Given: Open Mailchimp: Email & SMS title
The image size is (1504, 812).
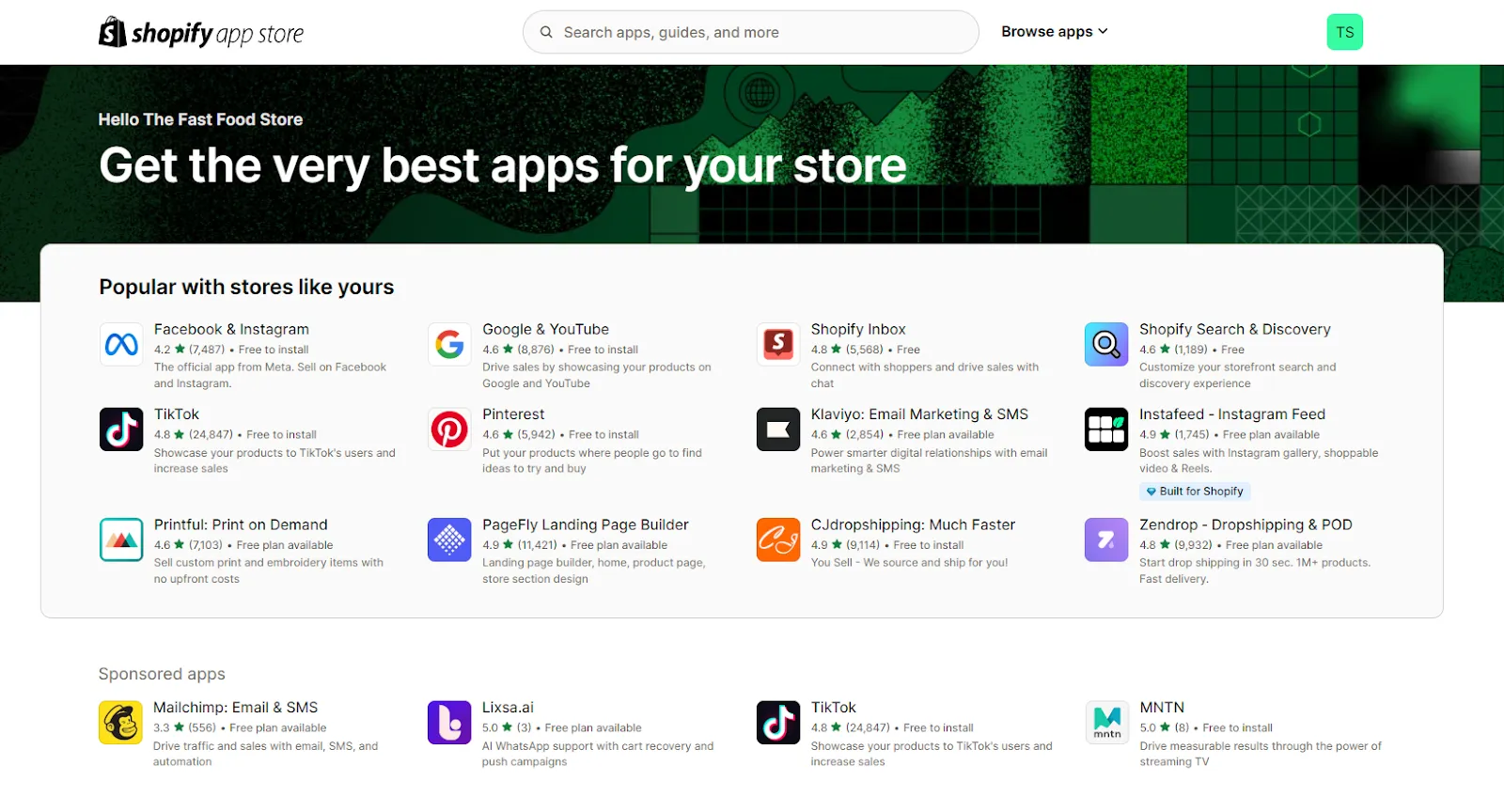Looking at the screenshot, I should click(235, 708).
